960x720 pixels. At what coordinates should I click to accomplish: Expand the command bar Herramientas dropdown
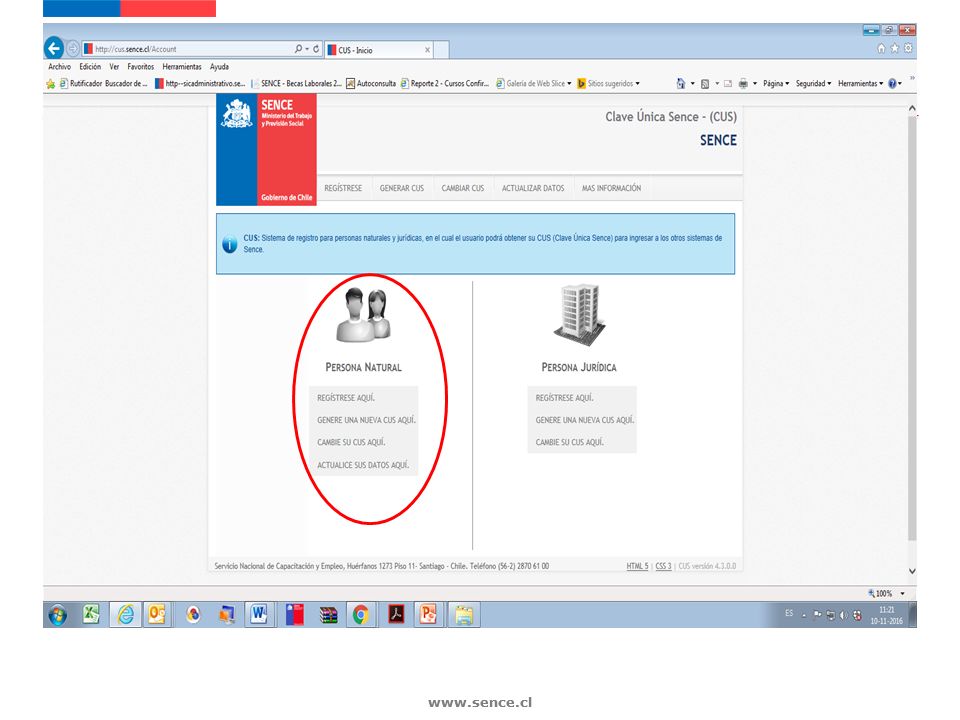click(x=860, y=84)
